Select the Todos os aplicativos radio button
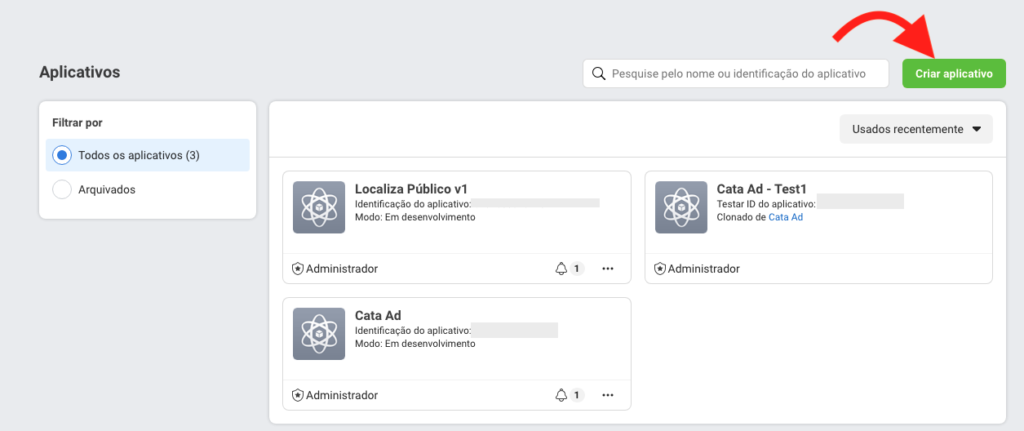Screen dimensions: 1024x431 [62, 155]
